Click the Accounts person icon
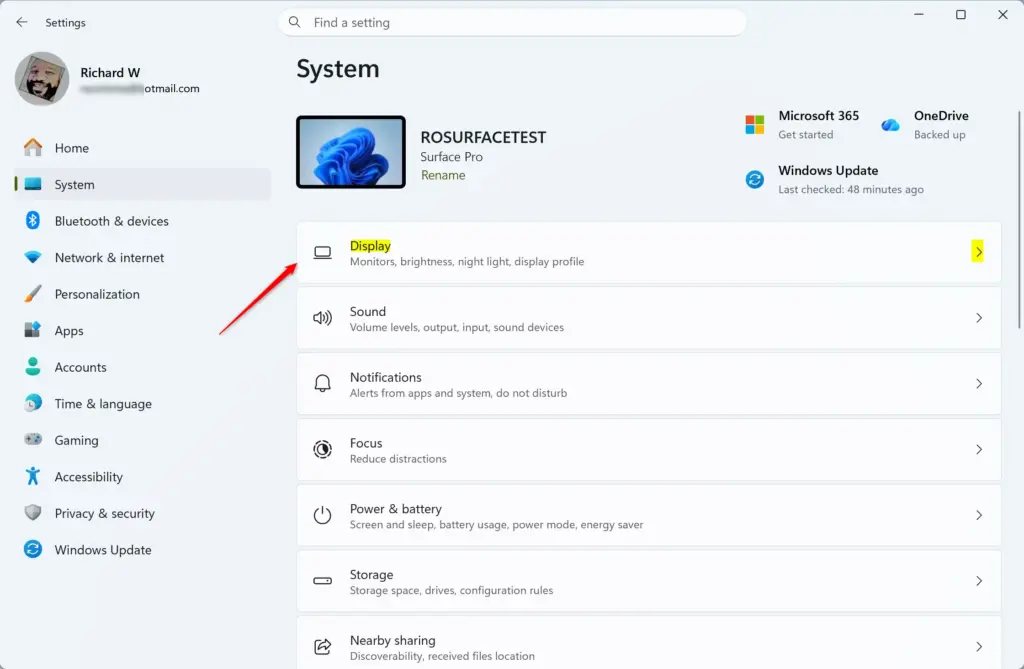Viewport: 1024px width, 669px height. [x=33, y=367]
